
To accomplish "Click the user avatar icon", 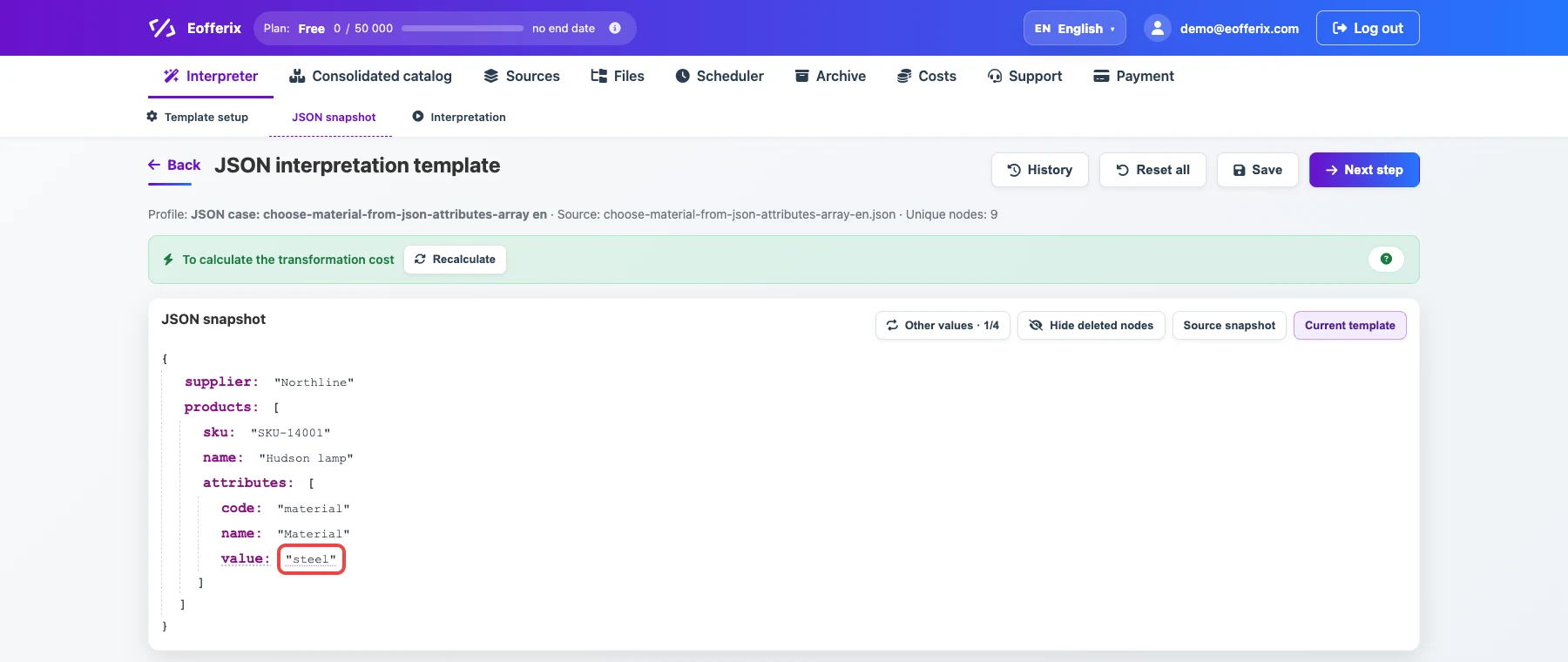I will [x=1157, y=28].
